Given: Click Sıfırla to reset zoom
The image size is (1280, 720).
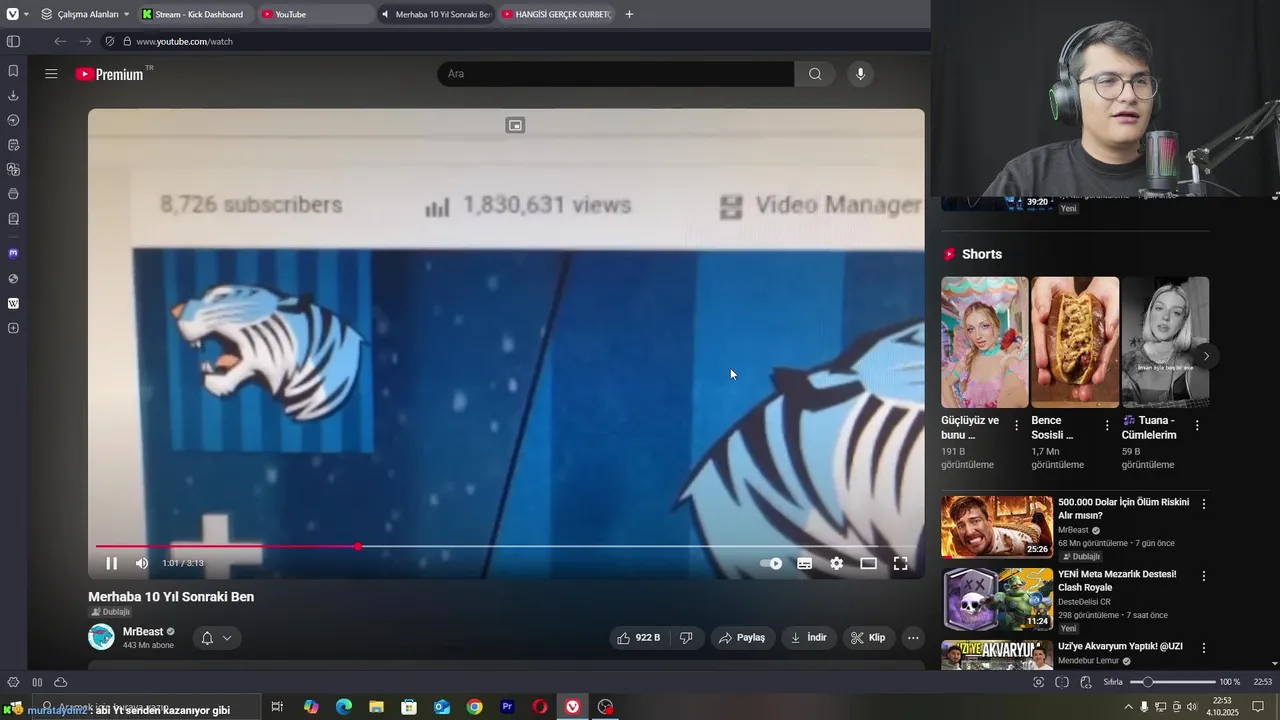Looking at the screenshot, I should click(x=1113, y=682).
